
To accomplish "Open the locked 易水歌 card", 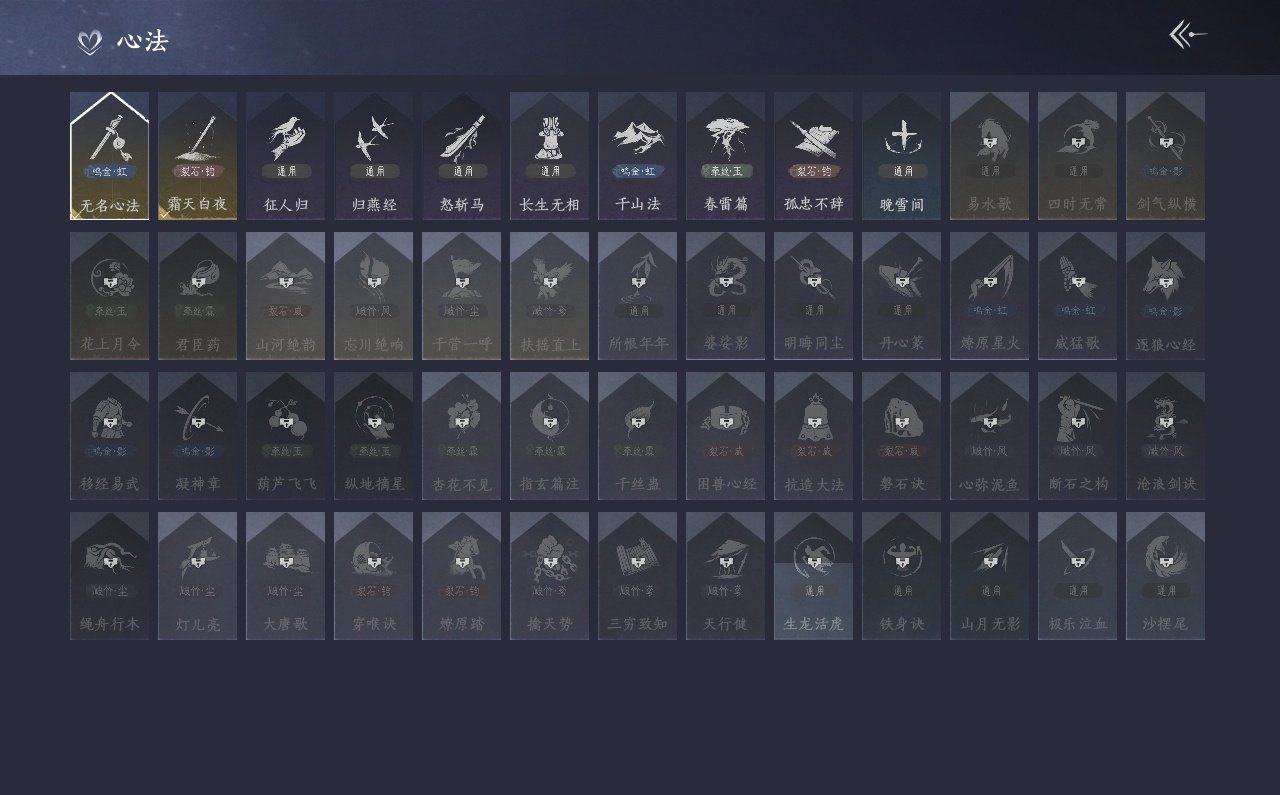I will click(x=989, y=156).
